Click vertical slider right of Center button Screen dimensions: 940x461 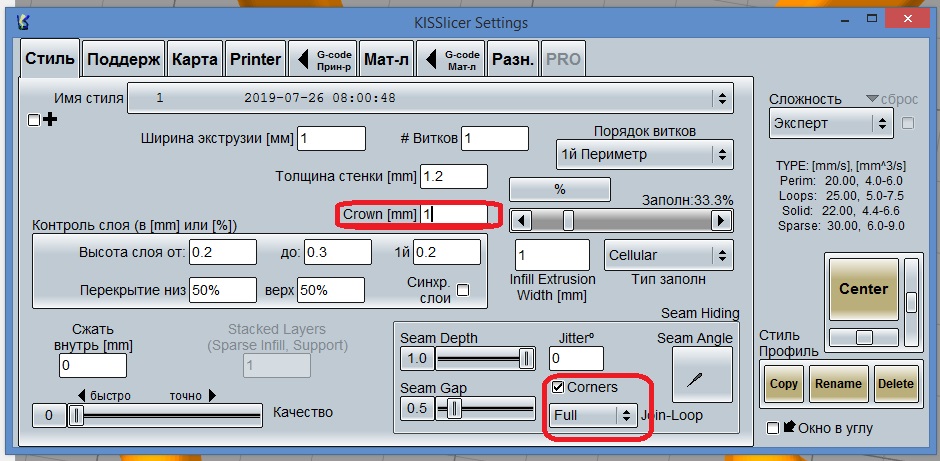click(911, 303)
